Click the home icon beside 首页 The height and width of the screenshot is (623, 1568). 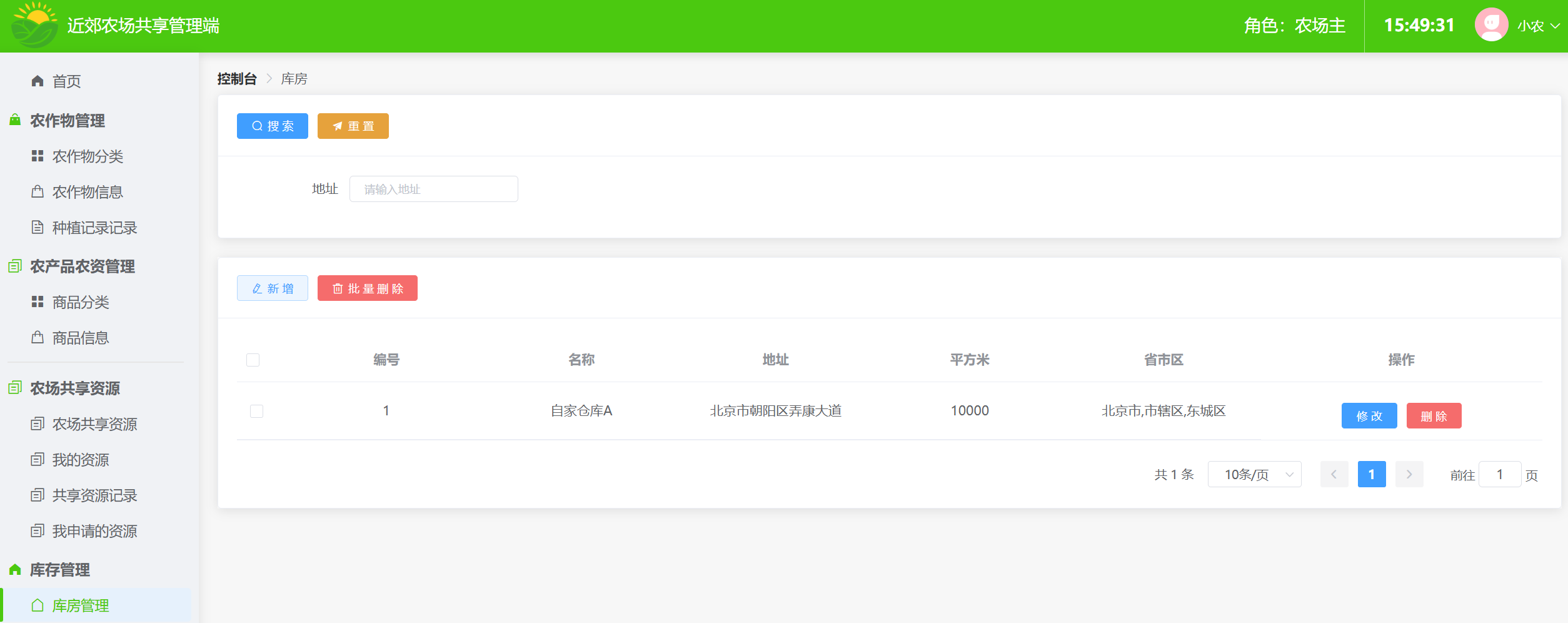click(38, 81)
